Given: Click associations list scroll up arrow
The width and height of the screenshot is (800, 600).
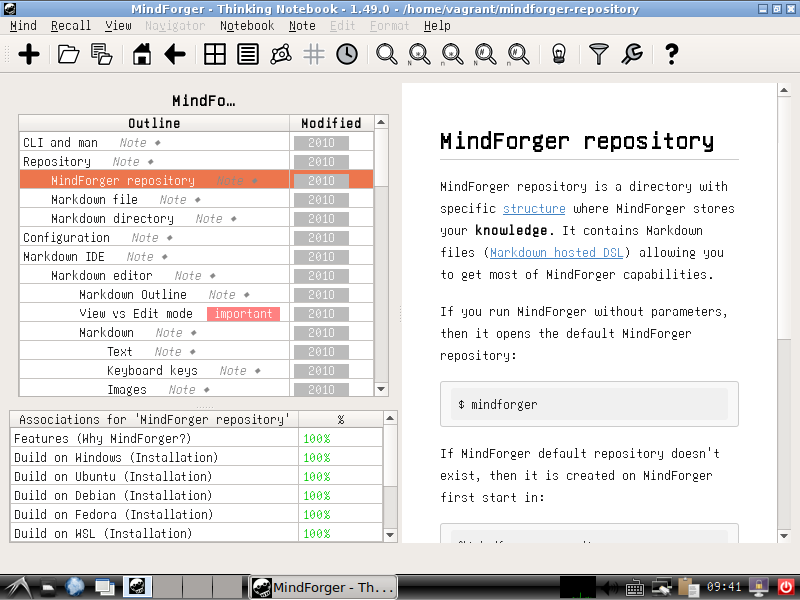Looking at the screenshot, I should coord(390,418).
